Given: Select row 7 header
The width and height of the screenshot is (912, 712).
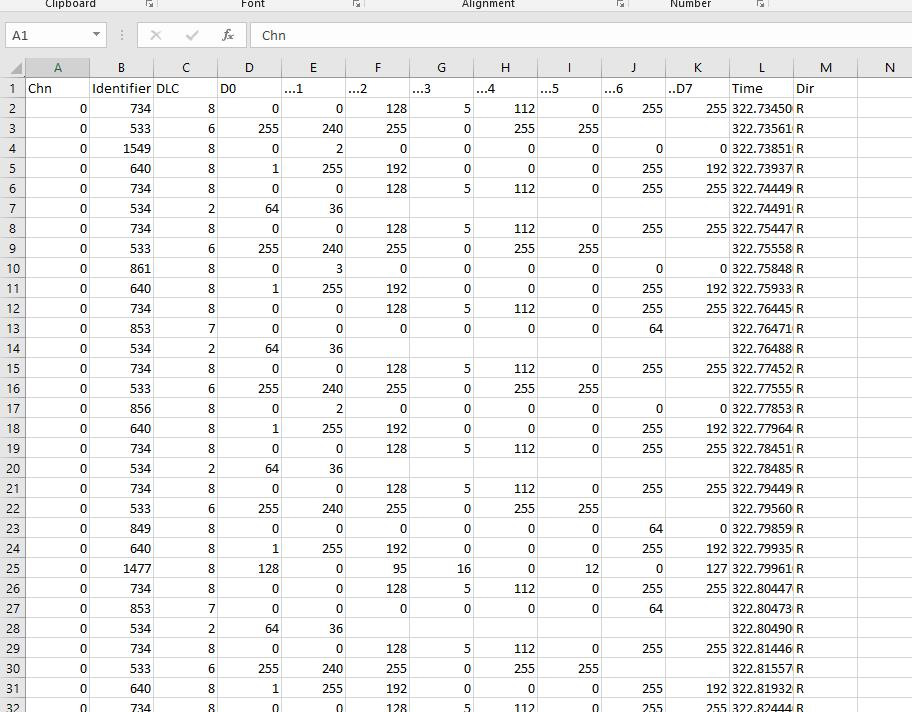Looking at the screenshot, I should tap(12, 208).
